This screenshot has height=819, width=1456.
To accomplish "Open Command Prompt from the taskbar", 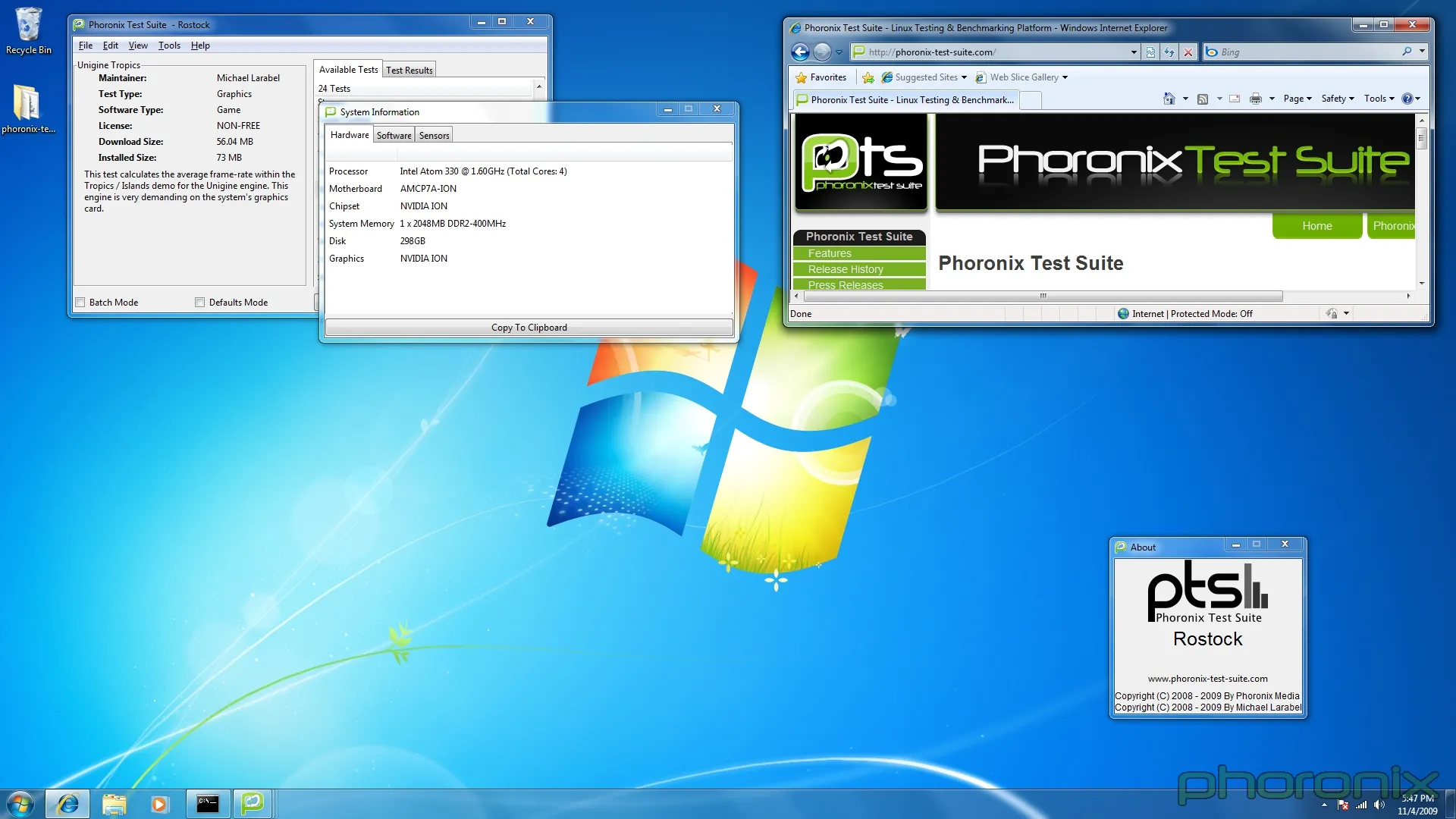I will coord(208,803).
